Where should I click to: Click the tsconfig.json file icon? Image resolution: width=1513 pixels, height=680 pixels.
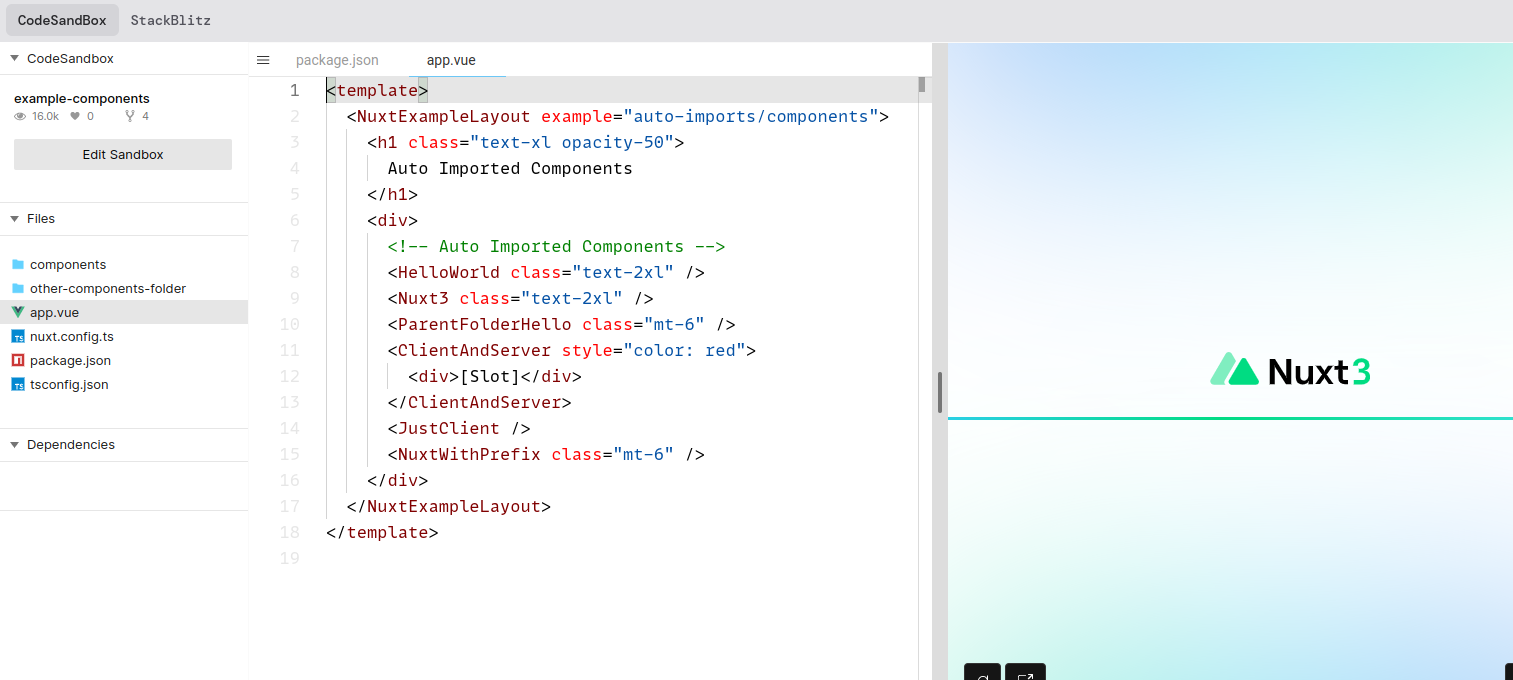click(18, 384)
